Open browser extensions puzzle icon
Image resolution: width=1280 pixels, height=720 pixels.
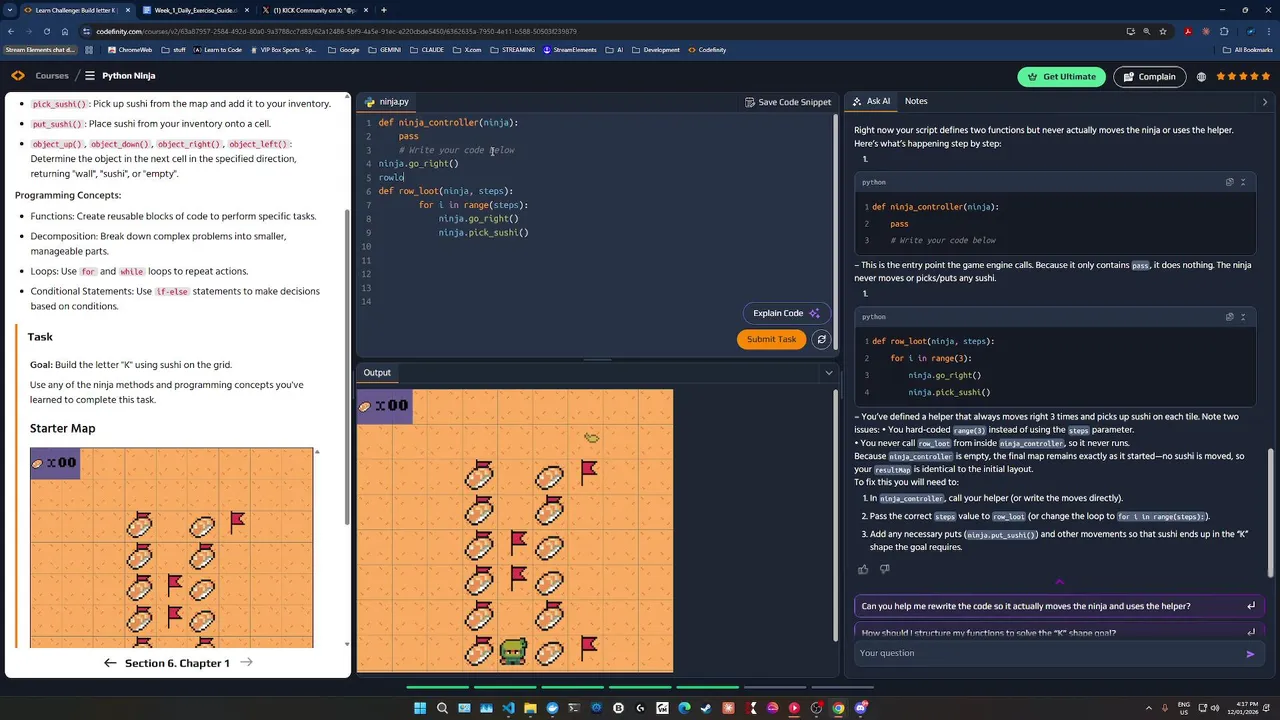pos(1224,31)
